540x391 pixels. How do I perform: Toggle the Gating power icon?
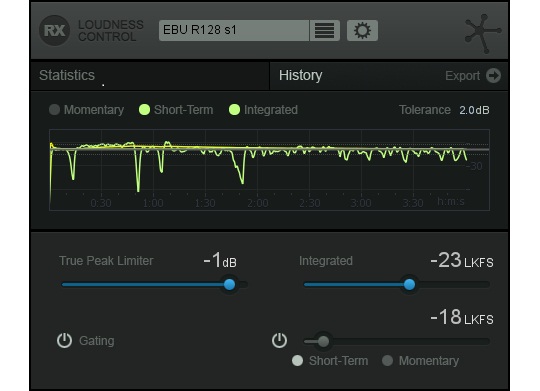pyautogui.click(x=64, y=340)
